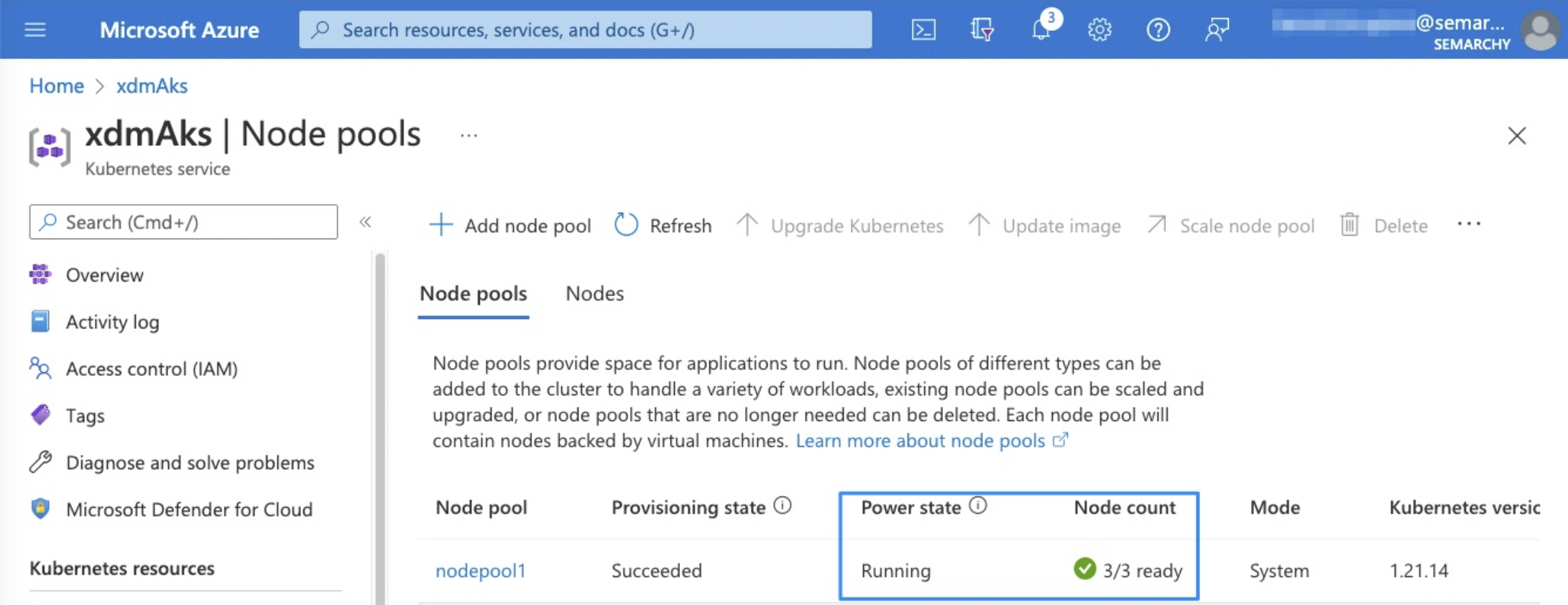Click Delete in the toolbar

click(x=1383, y=226)
